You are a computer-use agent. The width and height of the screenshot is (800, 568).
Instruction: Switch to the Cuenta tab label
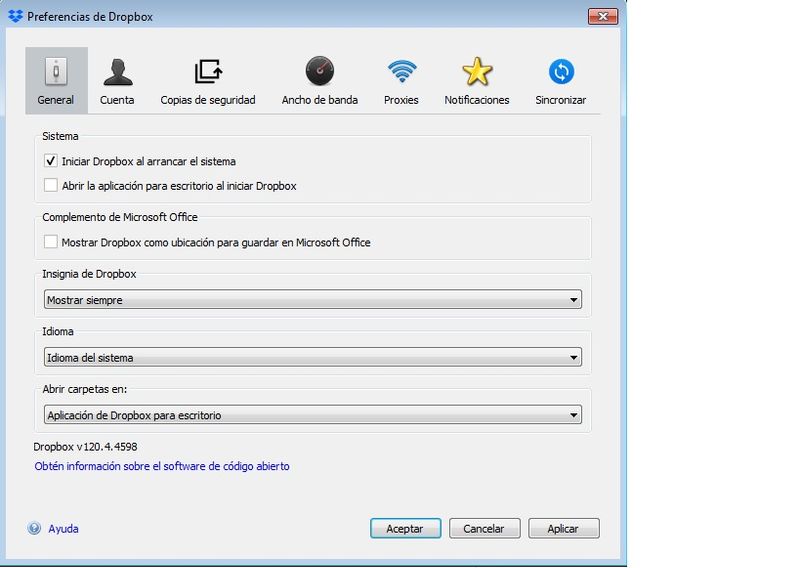[117, 100]
